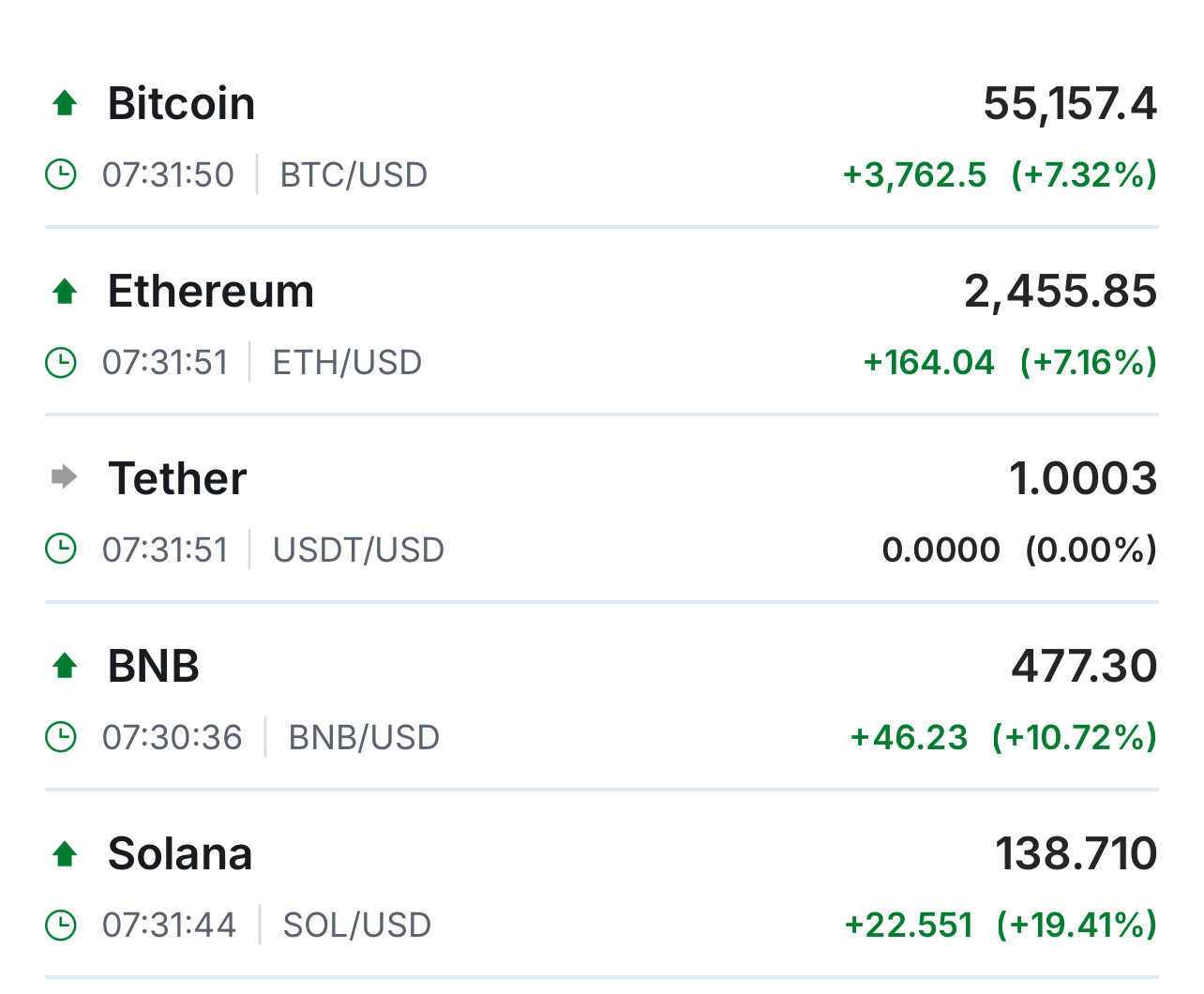Screen dimensions: 1204x994
Task: Click the clock icon in Solana row
Action: pyautogui.click(x=61, y=925)
